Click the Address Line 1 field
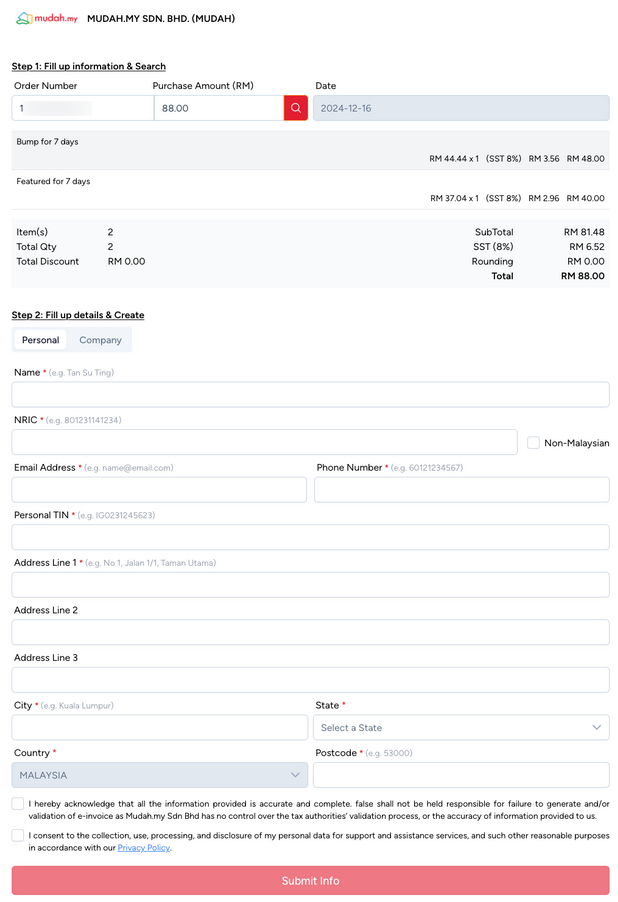618x902 pixels. [310, 585]
